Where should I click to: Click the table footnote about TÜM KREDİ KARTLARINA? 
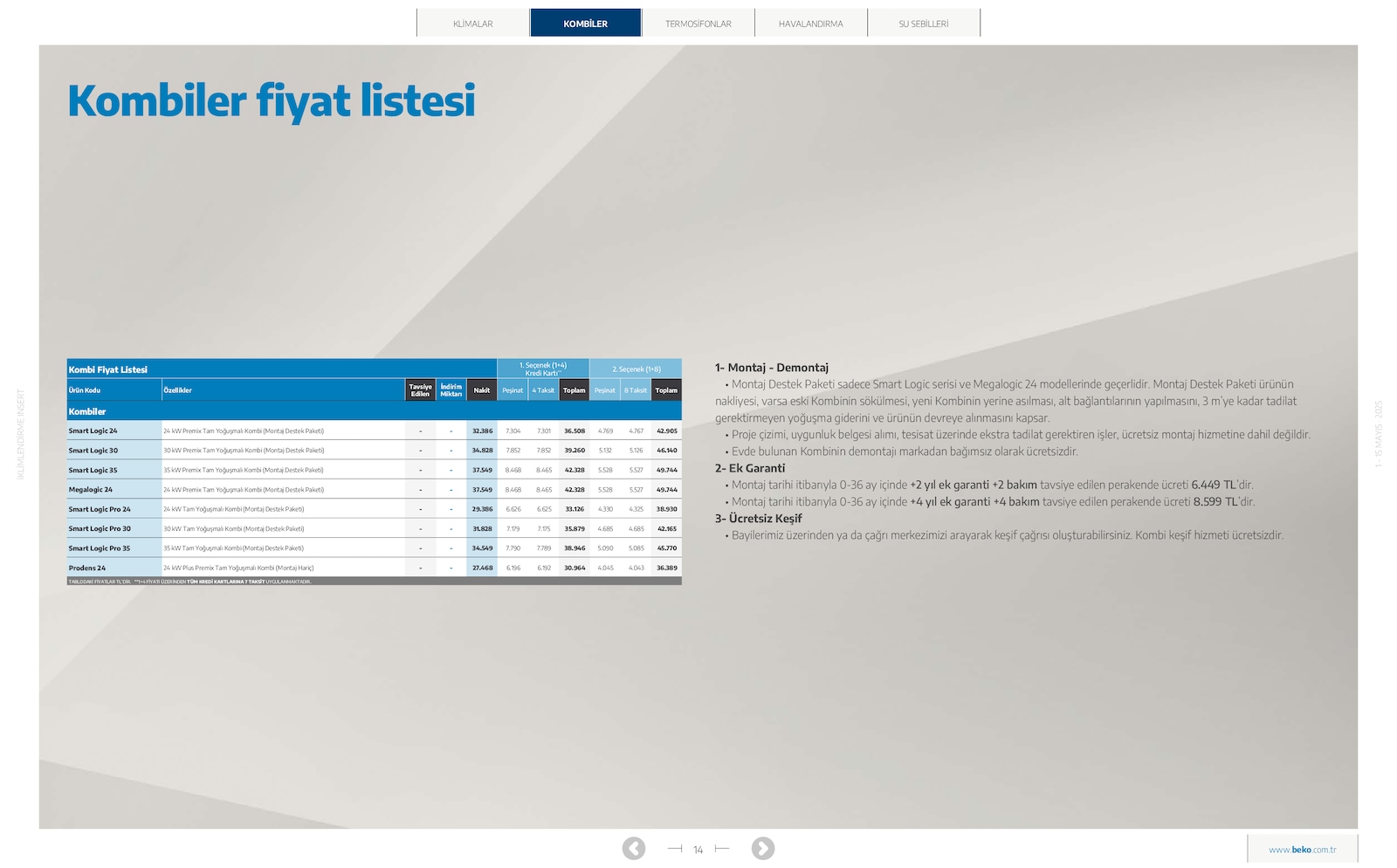(x=190, y=582)
